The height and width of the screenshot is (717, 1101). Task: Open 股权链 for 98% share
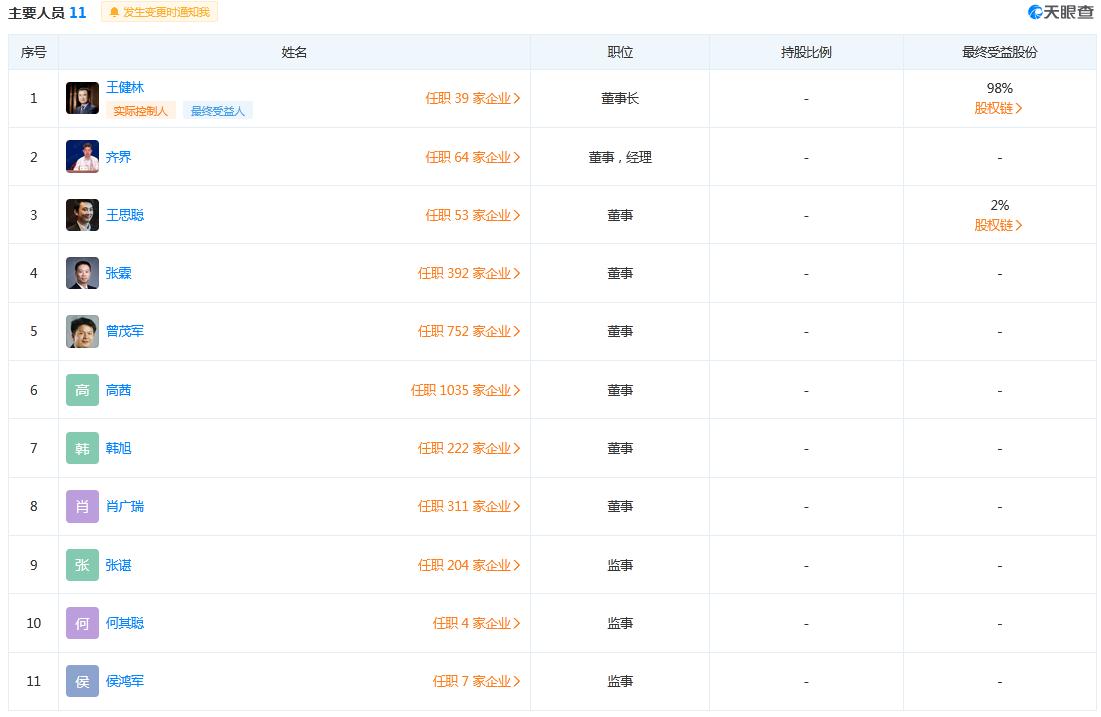998,108
